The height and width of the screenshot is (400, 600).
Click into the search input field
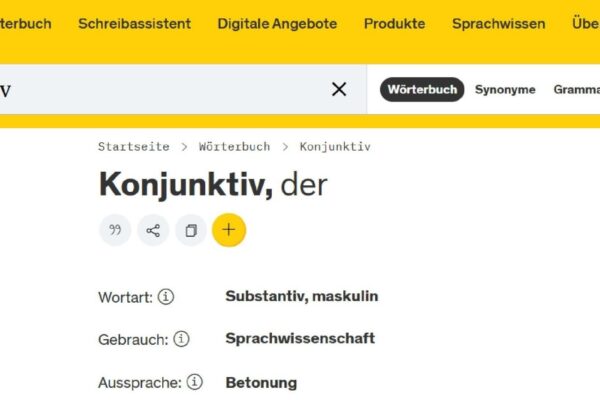pos(160,89)
